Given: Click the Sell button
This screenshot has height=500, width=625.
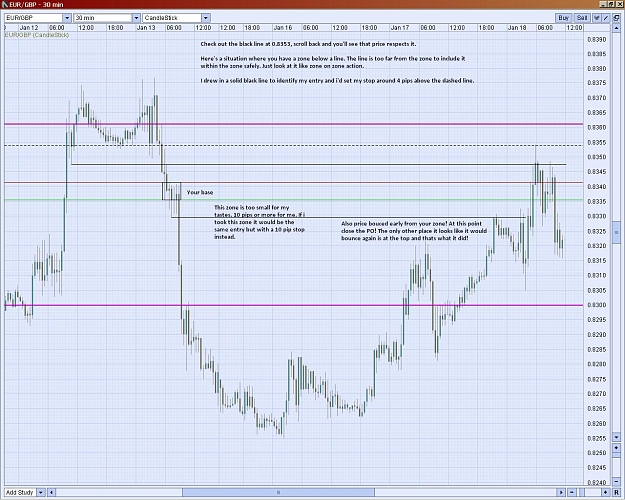Looking at the screenshot, I should click(582, 18).
